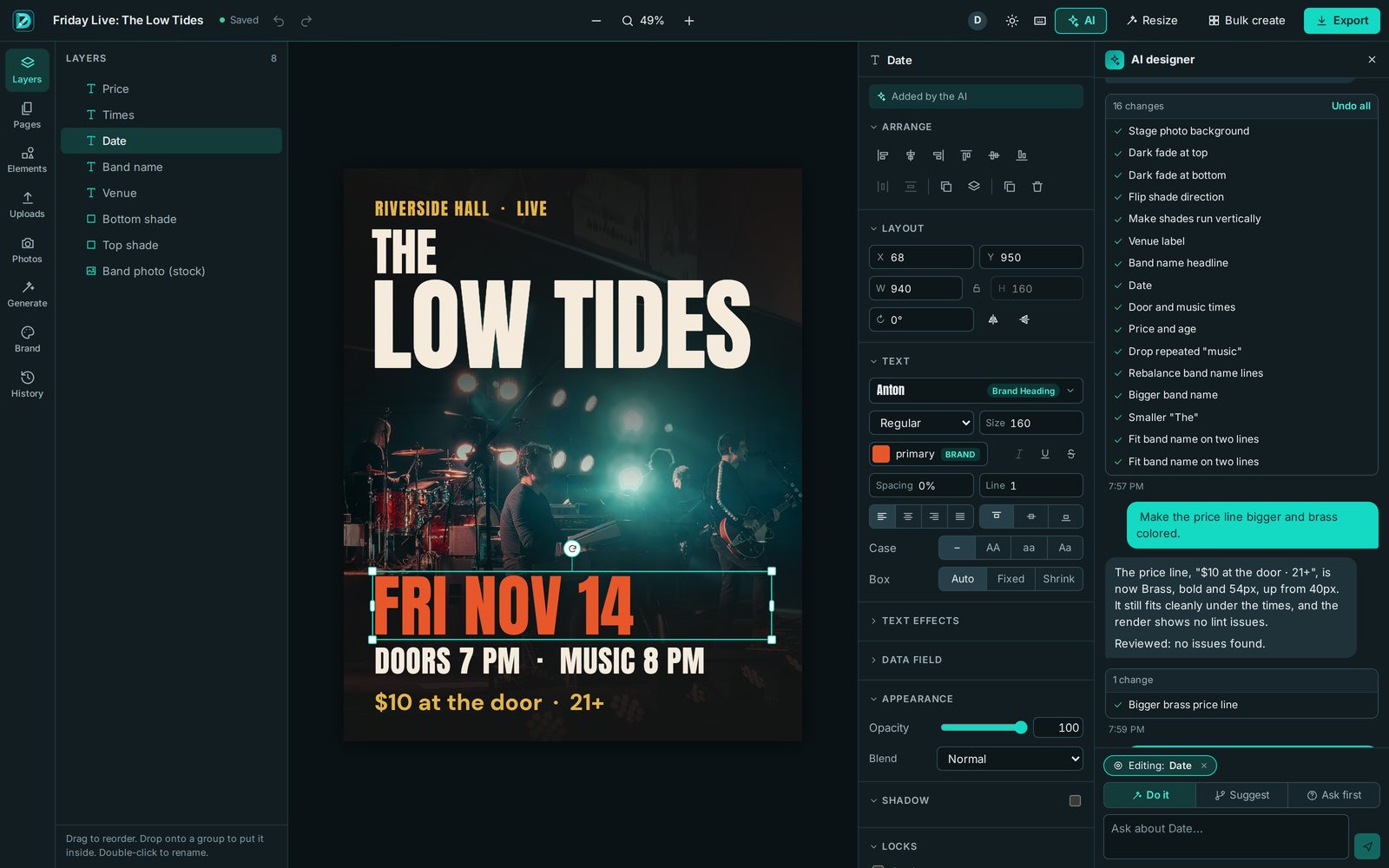Image resolution: width=1389 pixels, height=868 pixels.
Task: Select the Band name layer
Action: [171, 167]
